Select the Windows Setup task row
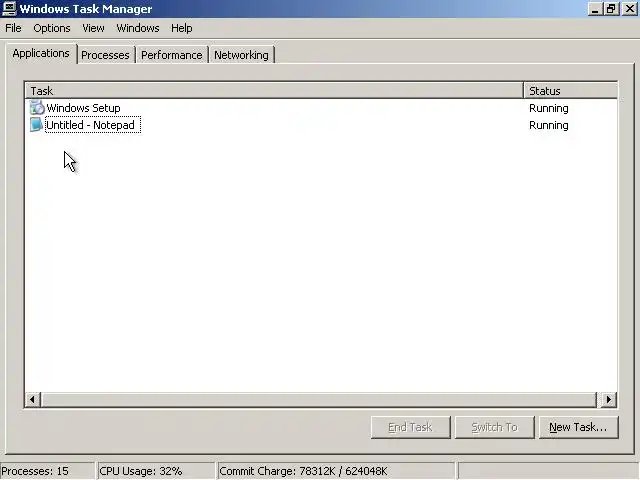640x480 pixels. point(321,108)
